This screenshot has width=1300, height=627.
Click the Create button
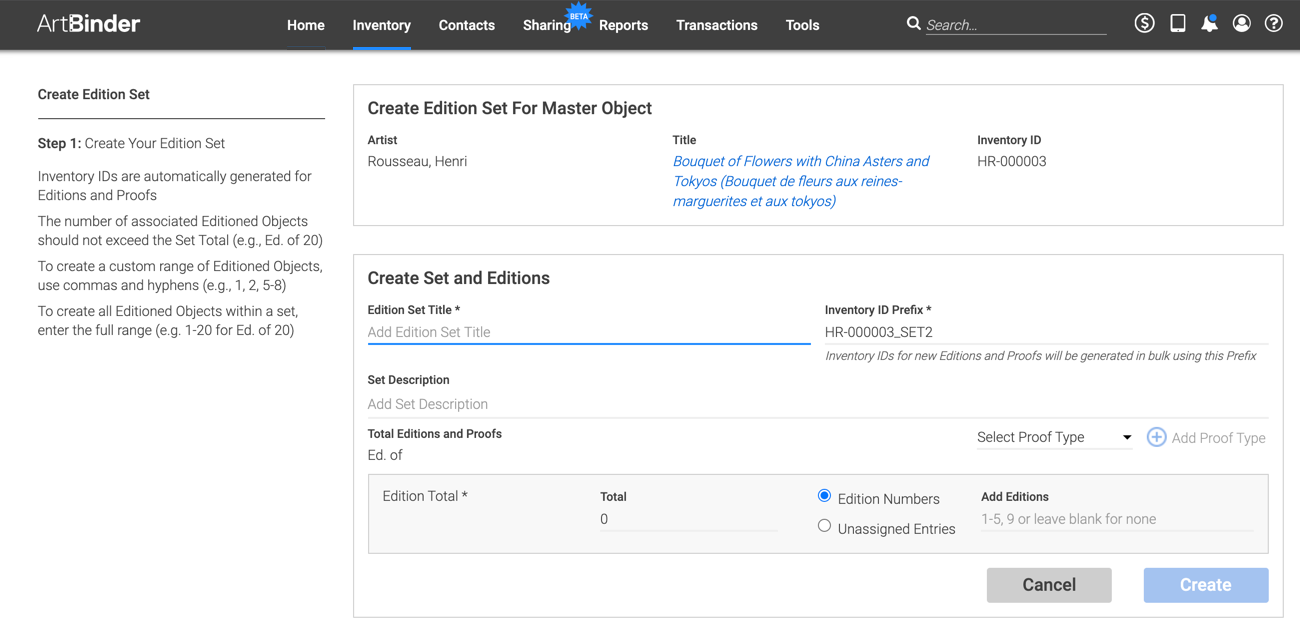pyautogui.click(x=1206, y=585)
